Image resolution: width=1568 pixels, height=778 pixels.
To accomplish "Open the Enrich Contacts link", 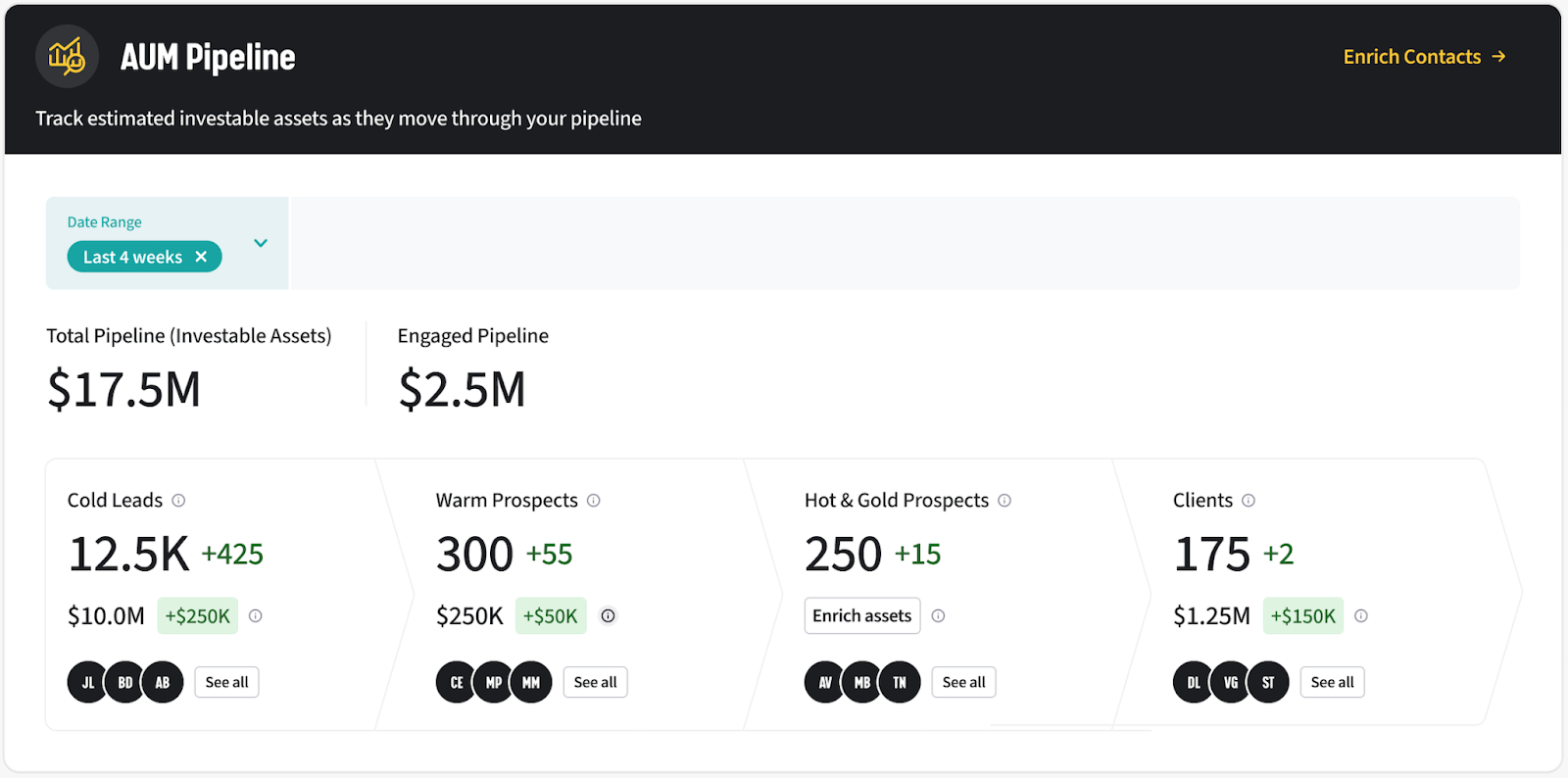I will tap(1423, 57).
